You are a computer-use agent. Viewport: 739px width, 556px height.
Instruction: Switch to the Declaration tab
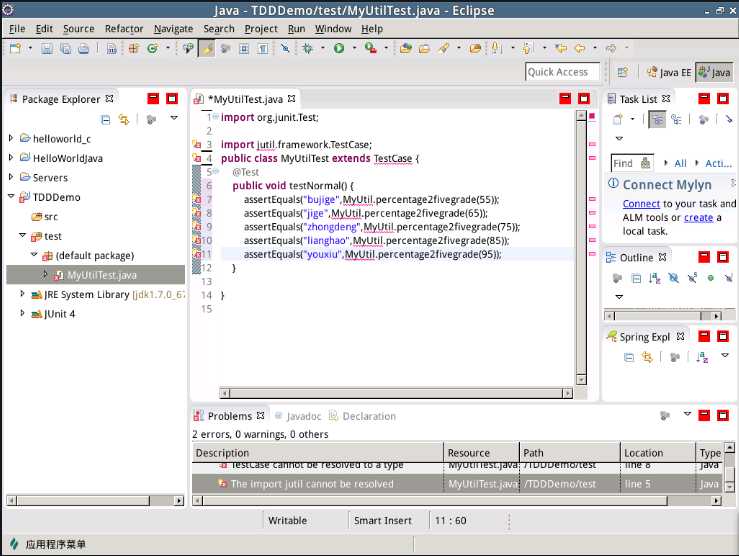[x=362, y=416]
